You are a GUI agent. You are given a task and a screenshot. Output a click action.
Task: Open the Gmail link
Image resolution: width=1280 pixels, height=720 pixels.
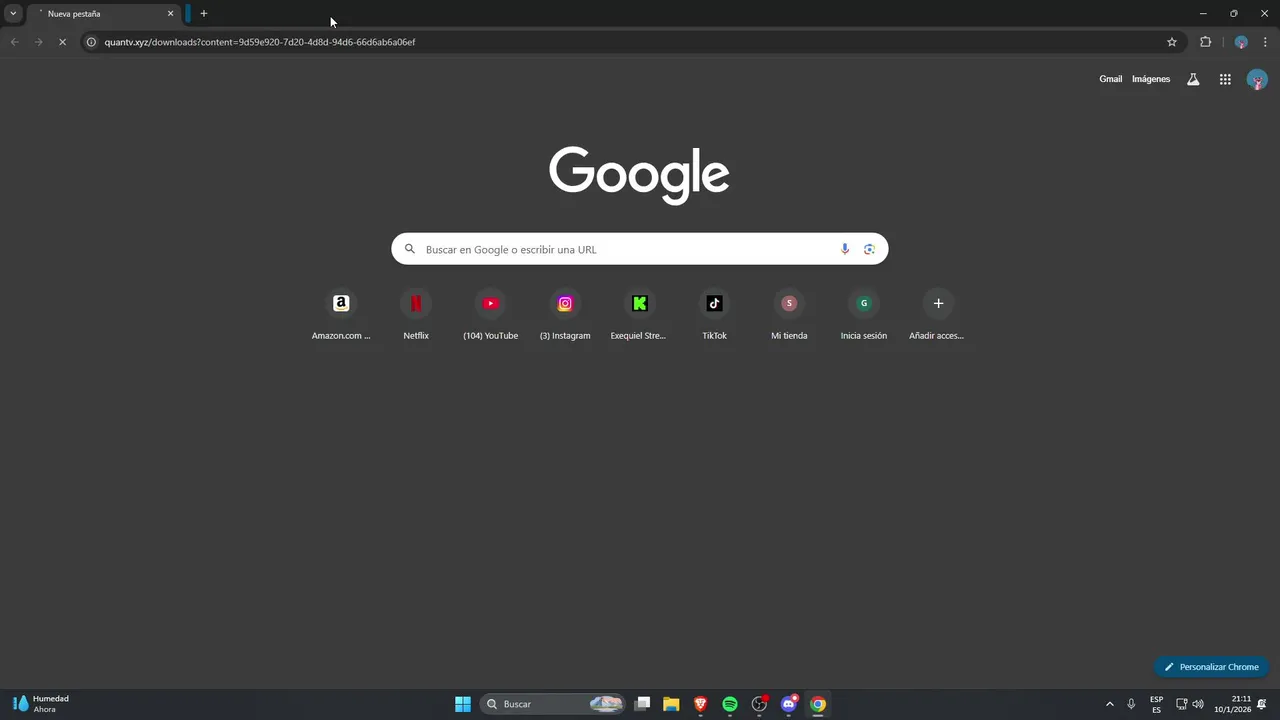1110,79
